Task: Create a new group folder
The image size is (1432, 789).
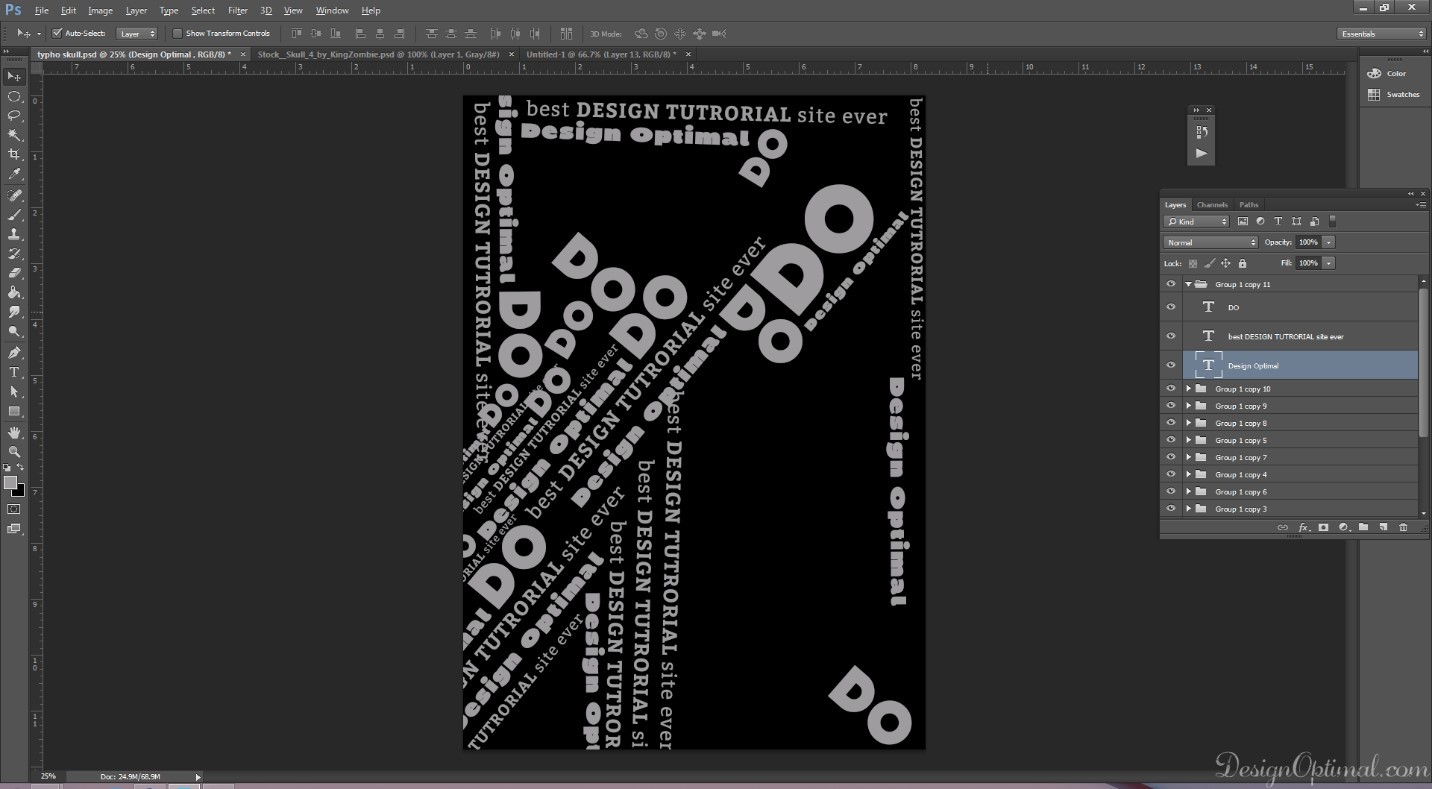Action: (1363, 527)
